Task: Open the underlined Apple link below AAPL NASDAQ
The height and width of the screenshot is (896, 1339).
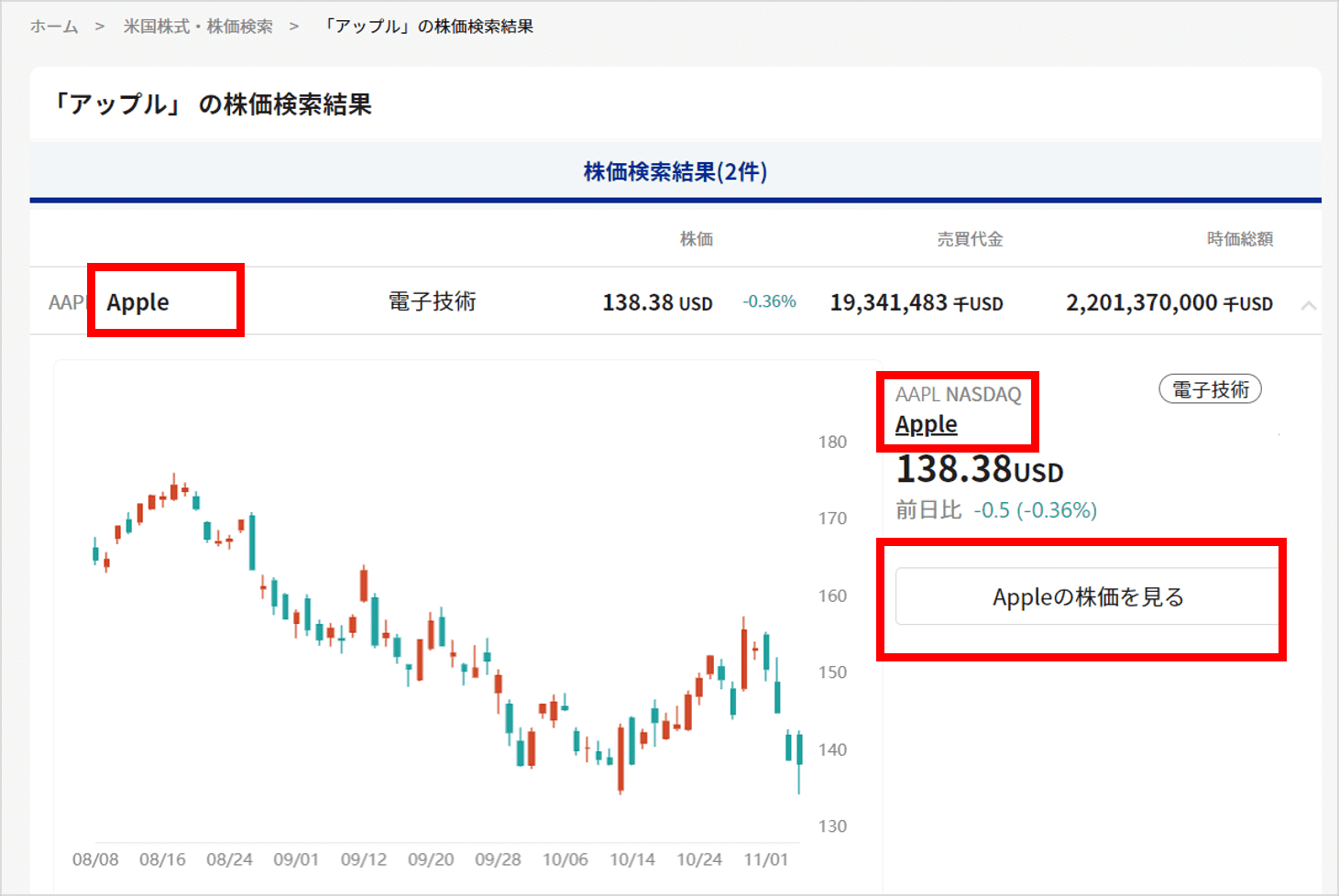Action: pos(927,424)
